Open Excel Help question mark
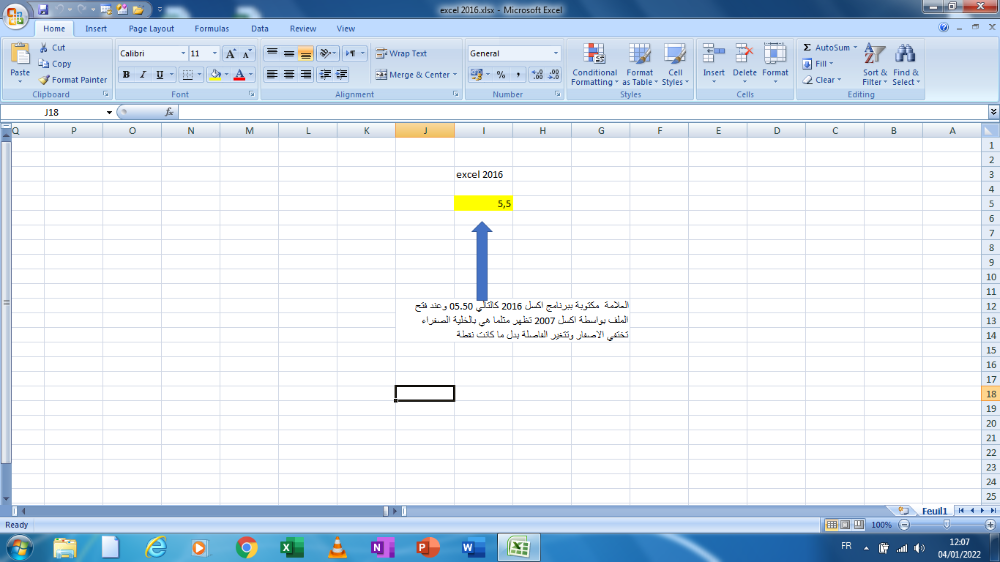Screen dimensions: 1000x562 tap(943, 27)
